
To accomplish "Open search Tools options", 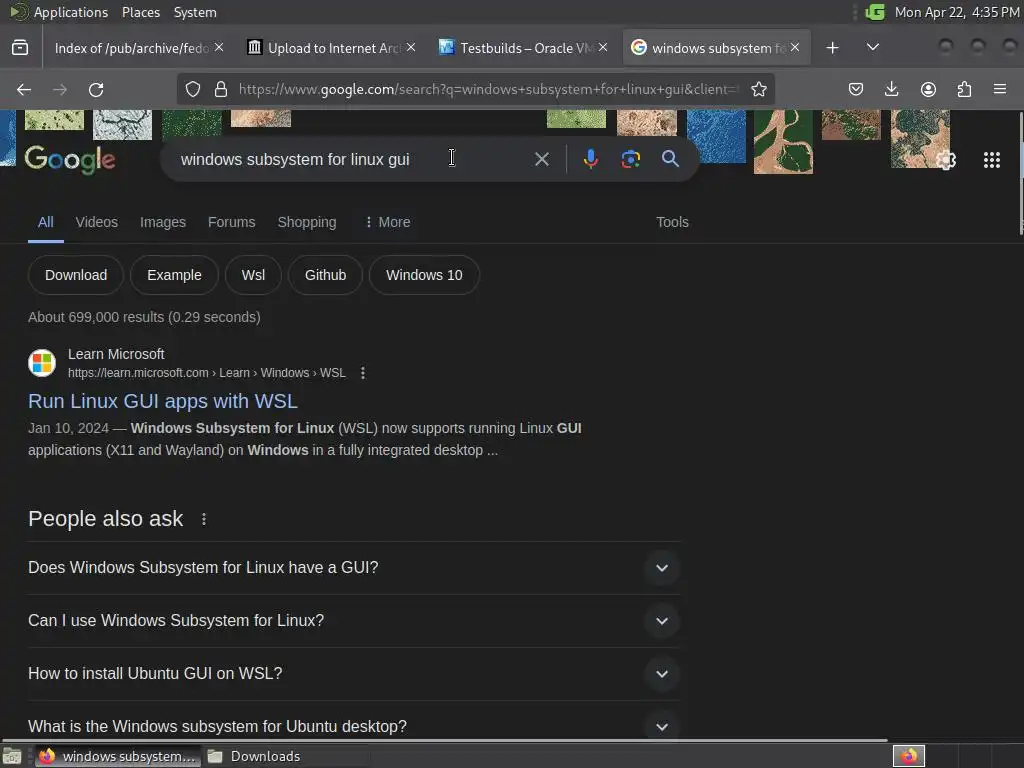I will (x=672, y=222).
